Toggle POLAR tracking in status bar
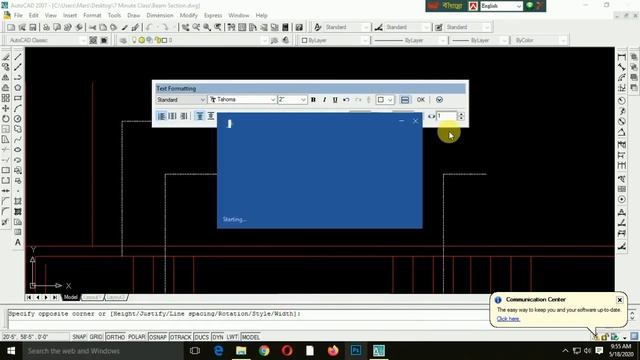 click(x=137, y=337)
